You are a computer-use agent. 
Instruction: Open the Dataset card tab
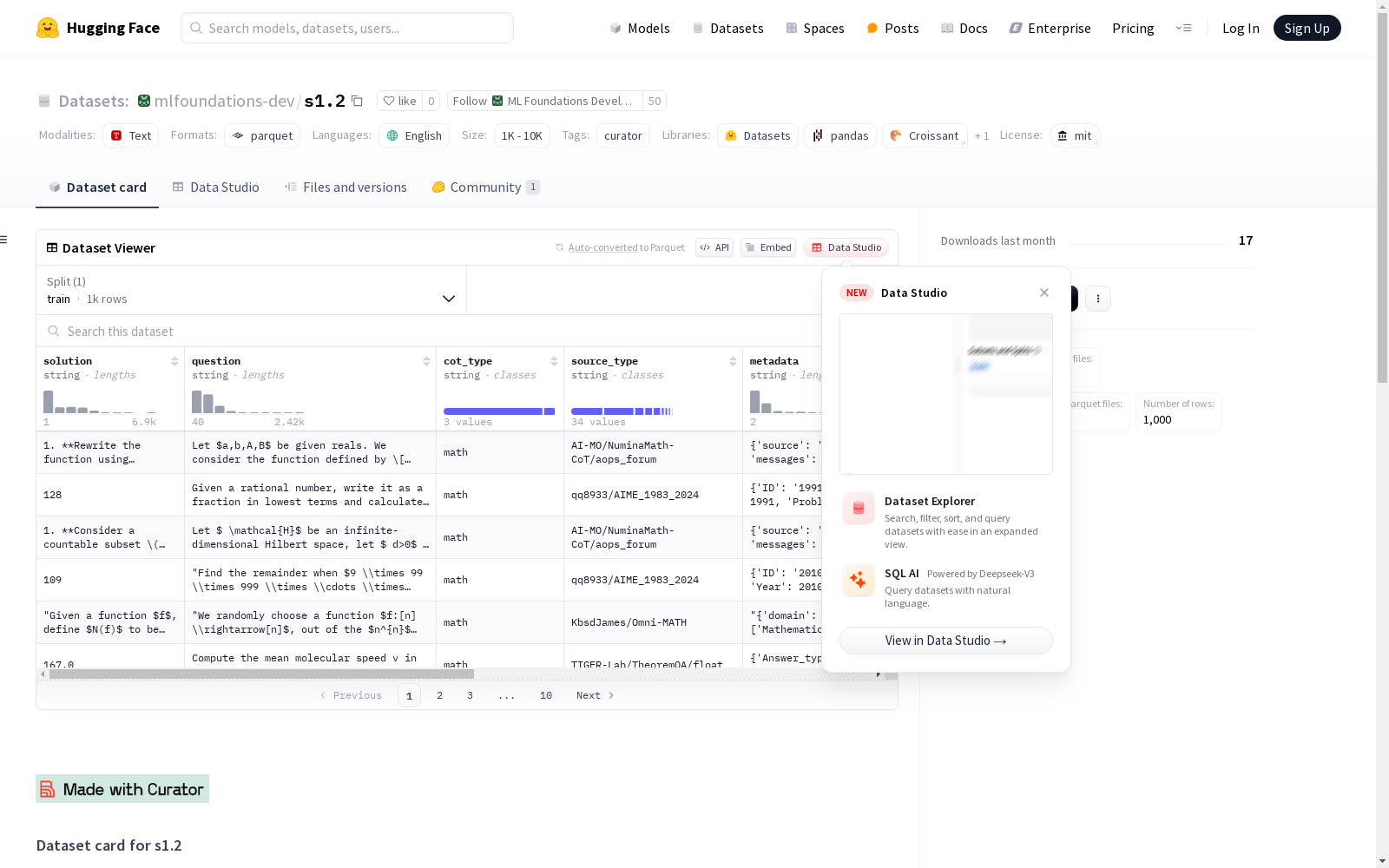[x=97, y=187]
